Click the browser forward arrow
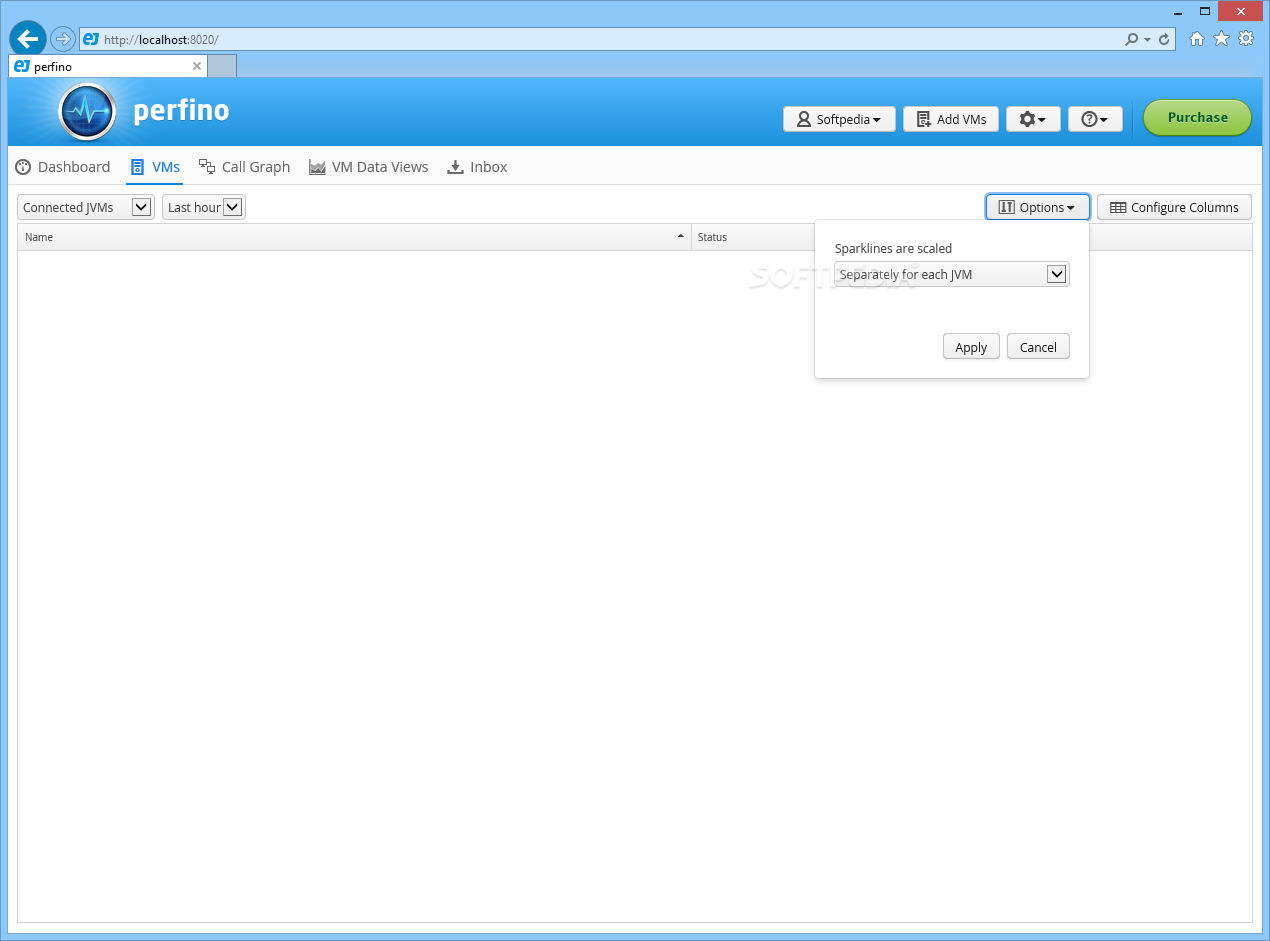 click(63, 39)
